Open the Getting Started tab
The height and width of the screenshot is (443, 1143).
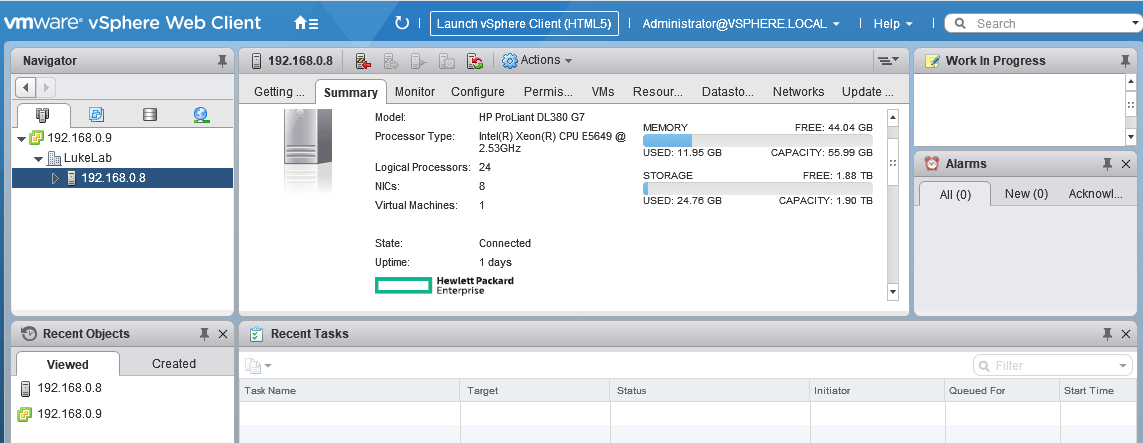279,92
